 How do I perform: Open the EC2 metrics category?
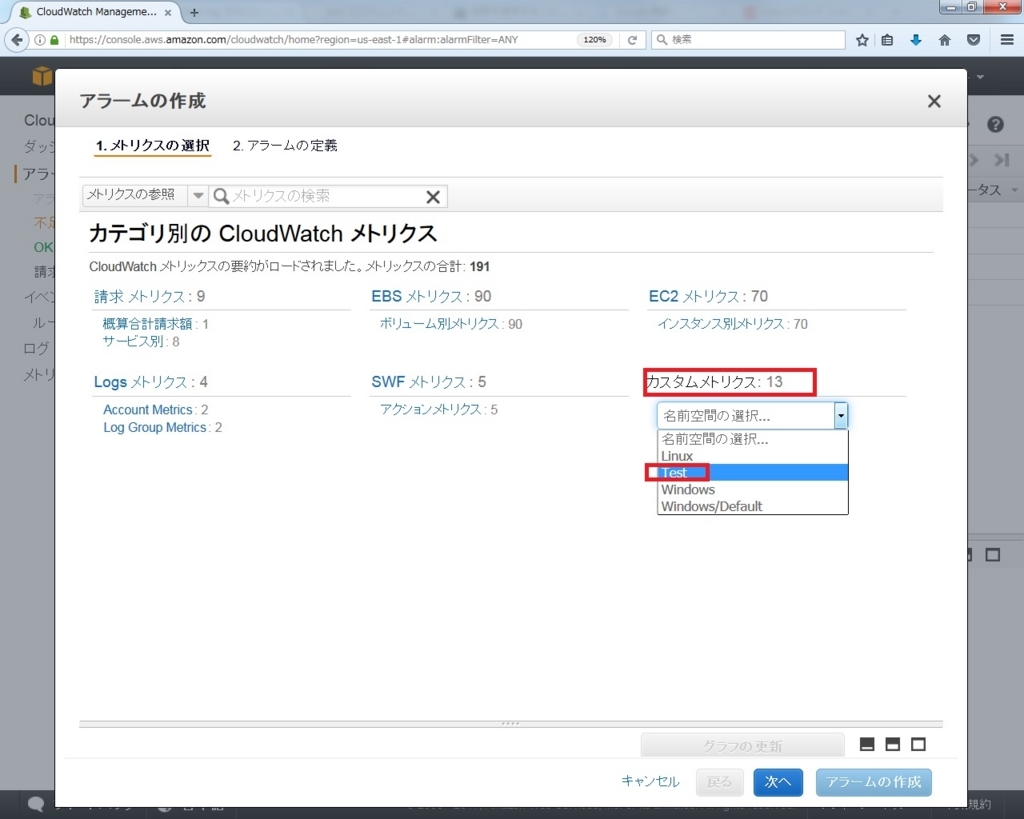694,297
